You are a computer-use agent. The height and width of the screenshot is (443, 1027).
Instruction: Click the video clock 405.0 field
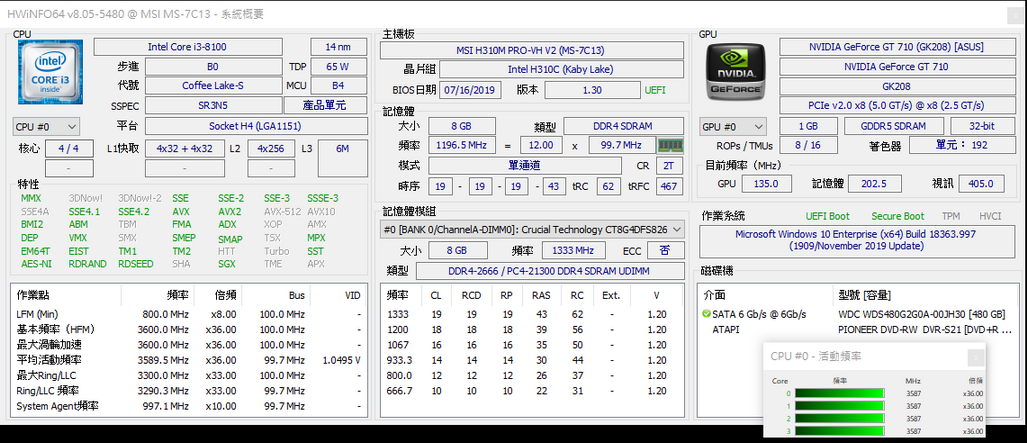click(981, 184)
